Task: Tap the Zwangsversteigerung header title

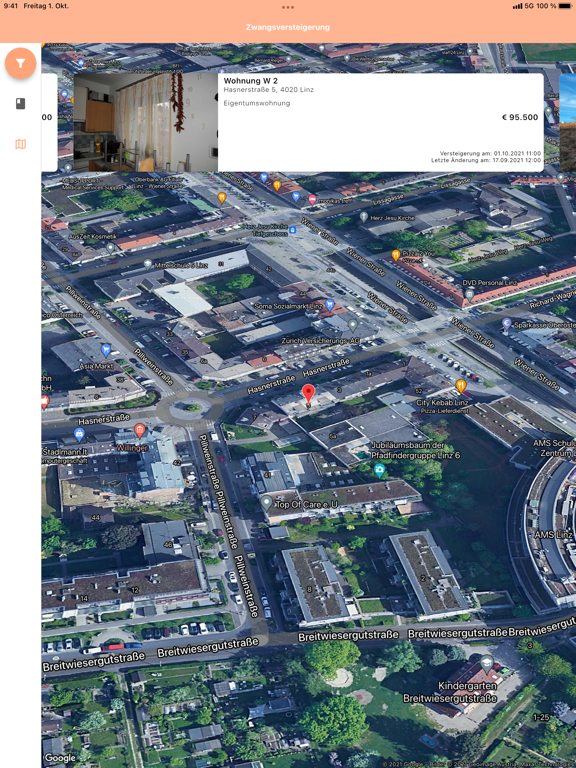Action: [x=288, y=27]
